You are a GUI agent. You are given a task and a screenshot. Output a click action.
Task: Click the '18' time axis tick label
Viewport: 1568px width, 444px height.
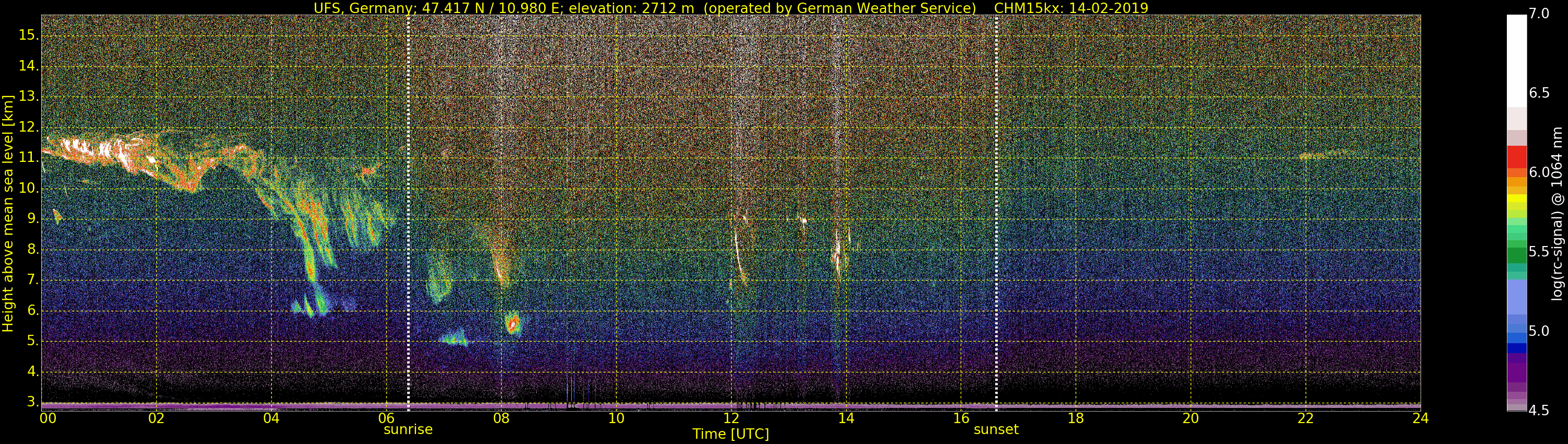(1076, 418)
